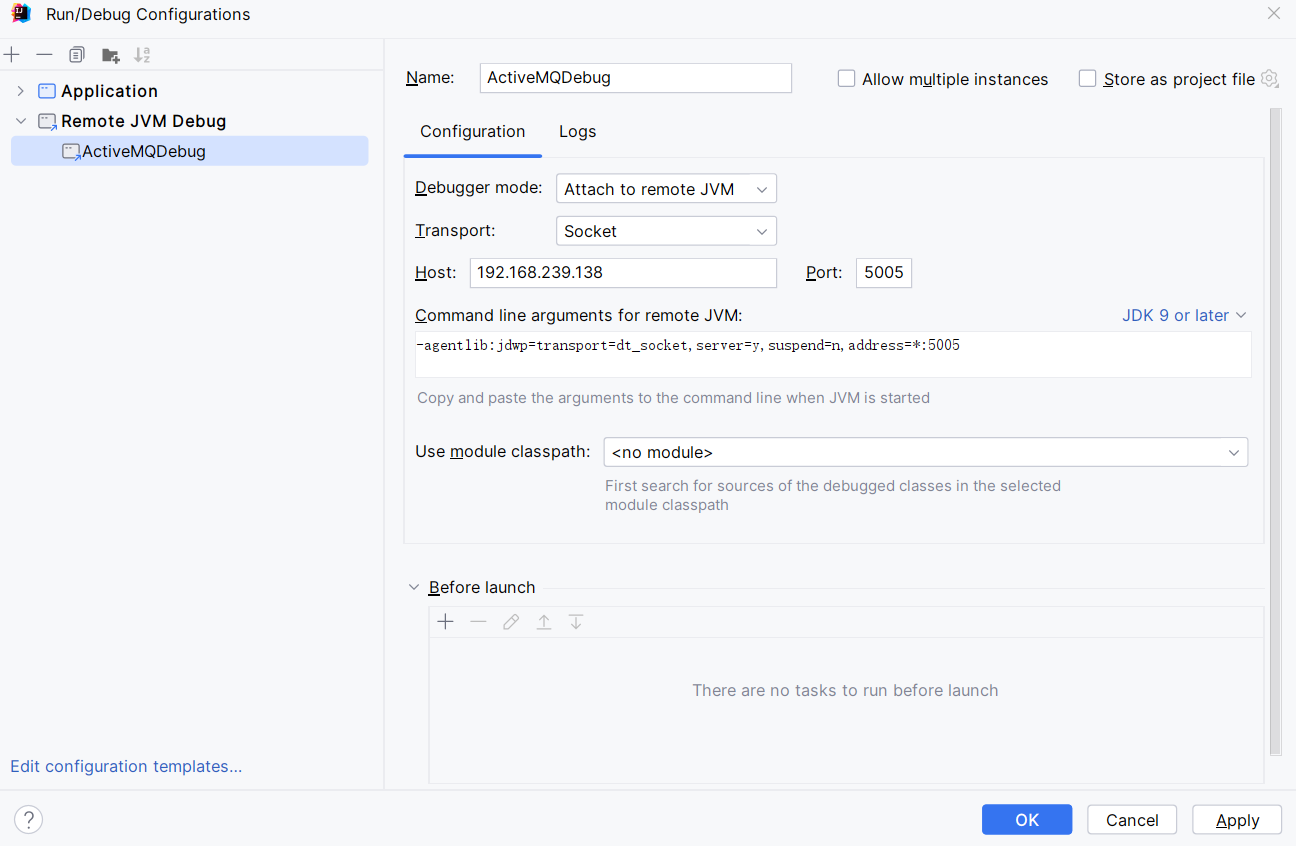Screen dimensions: 1296x846
Task: Open Edit configuration templates link
Action: coord(126,767)
